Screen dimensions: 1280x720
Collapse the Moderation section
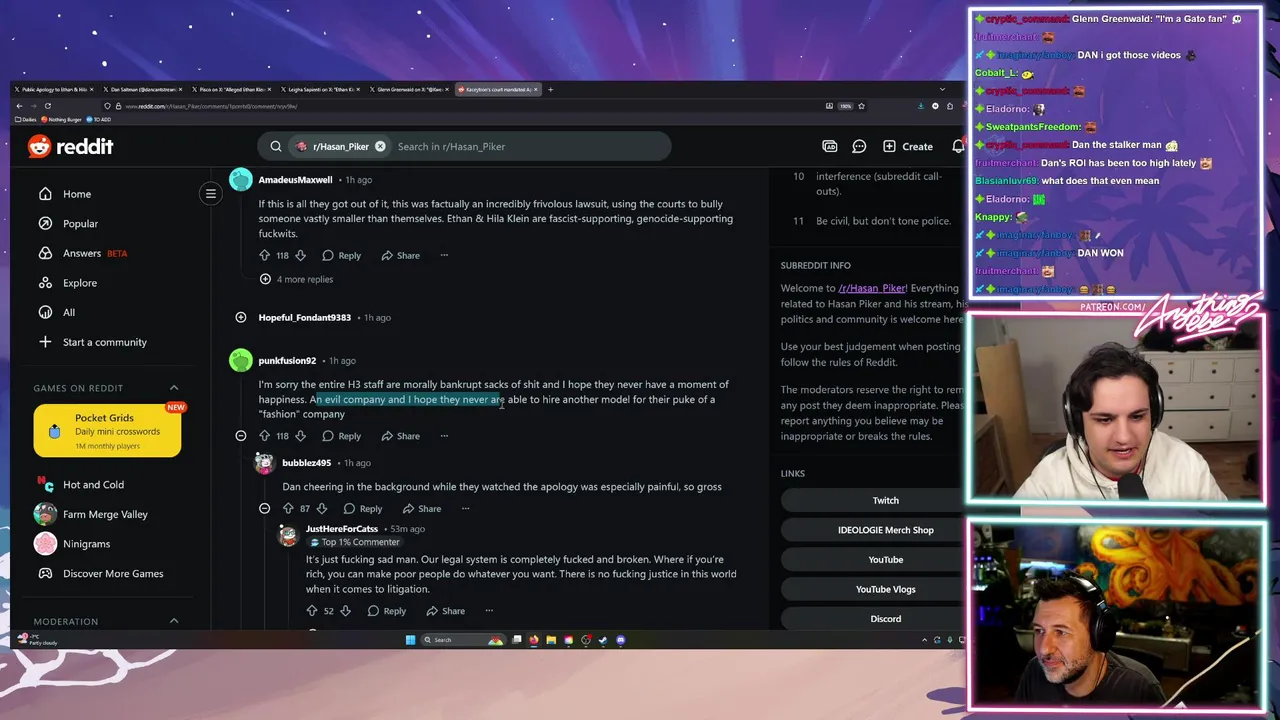[174, 621]
